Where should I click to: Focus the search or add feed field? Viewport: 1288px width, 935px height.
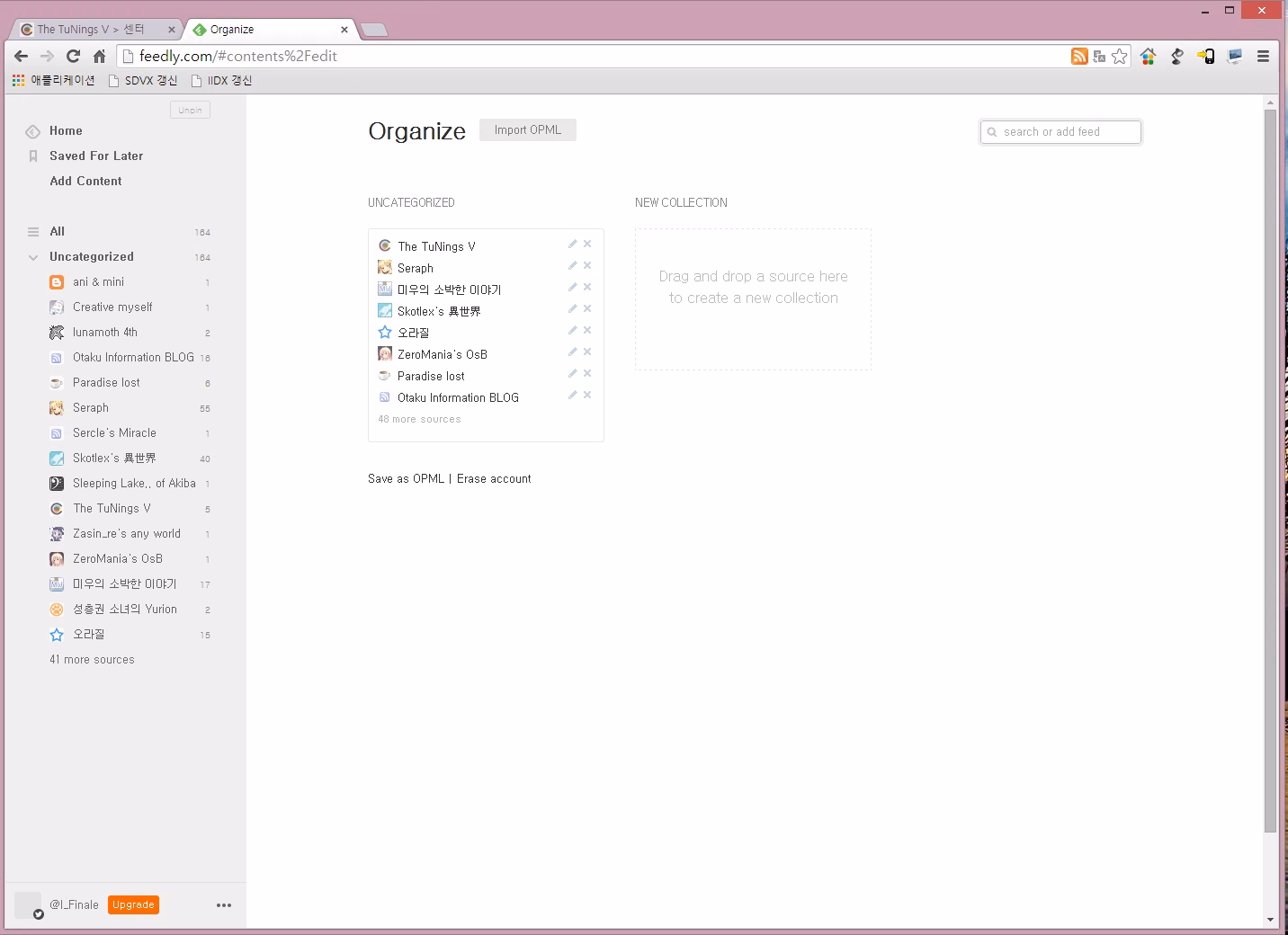(1060, 131)
